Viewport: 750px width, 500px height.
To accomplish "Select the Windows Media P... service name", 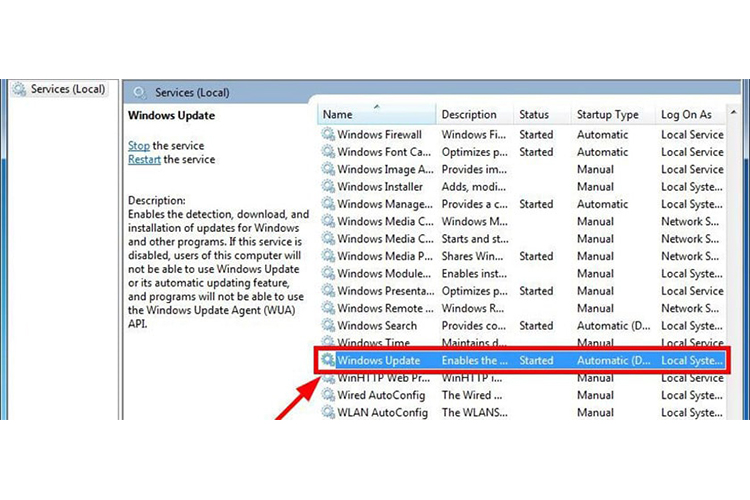I will point(385,256).
